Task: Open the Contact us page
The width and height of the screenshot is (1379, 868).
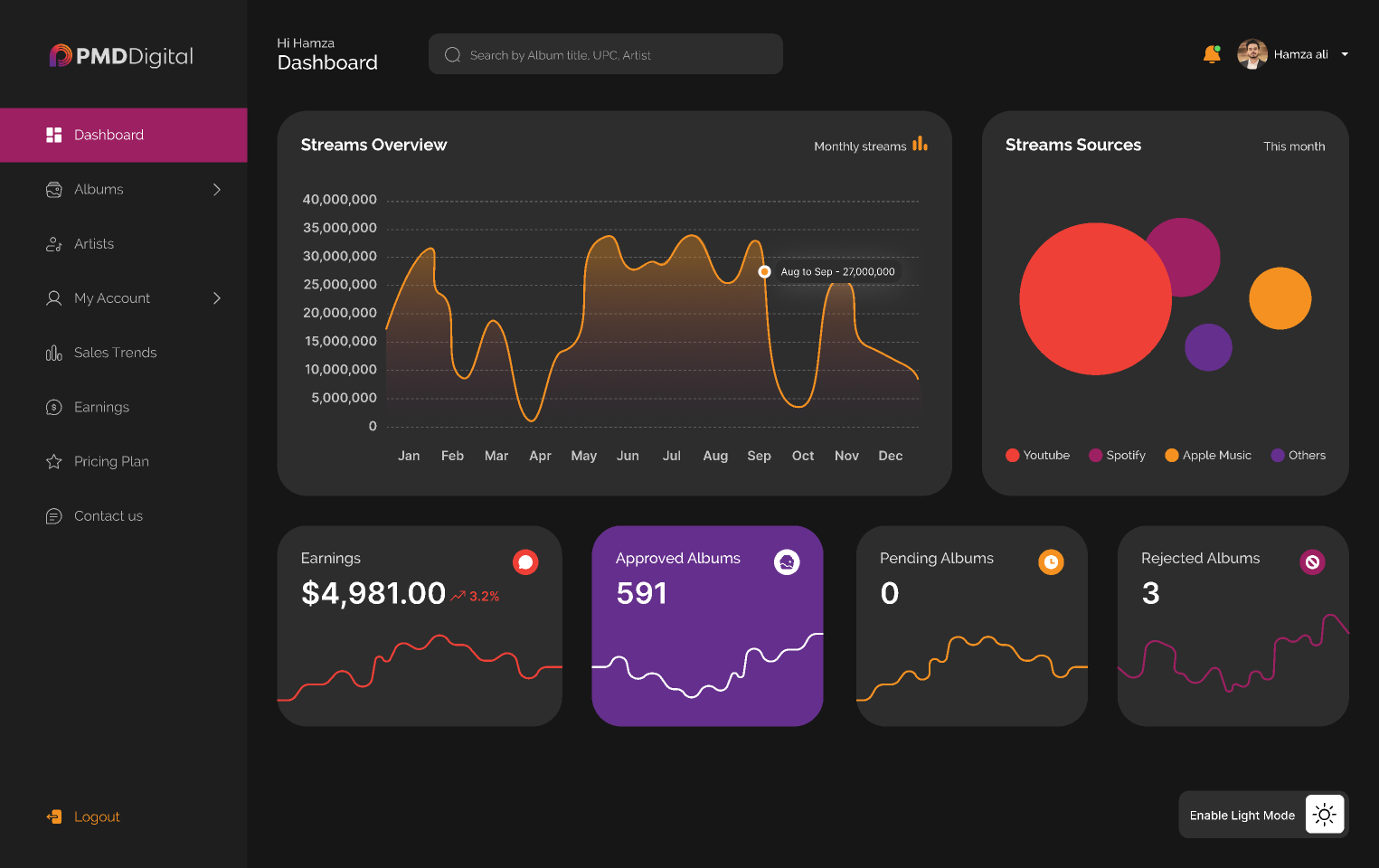Action: 108,515
